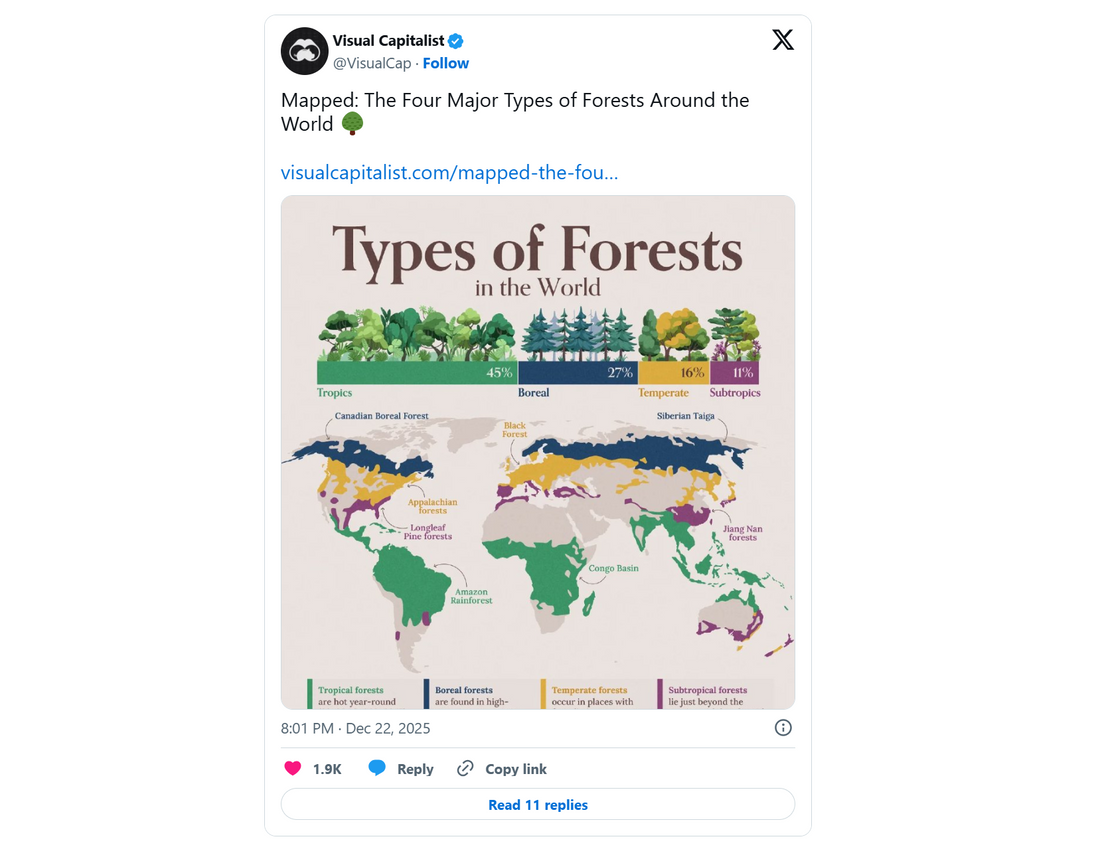Click the @VisualCap handle
The image size is (1100, 861).
(373, 63)
